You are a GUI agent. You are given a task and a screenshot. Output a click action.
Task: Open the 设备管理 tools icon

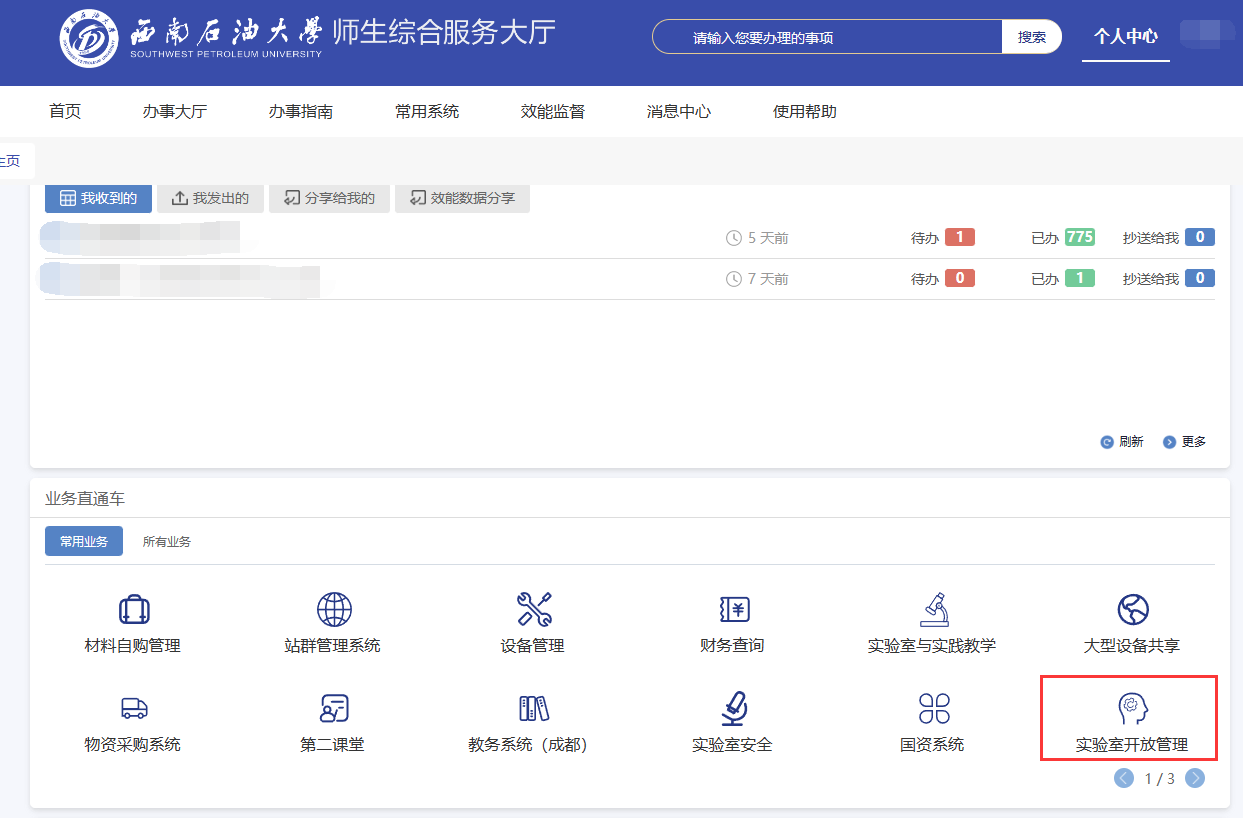(533, 609)
